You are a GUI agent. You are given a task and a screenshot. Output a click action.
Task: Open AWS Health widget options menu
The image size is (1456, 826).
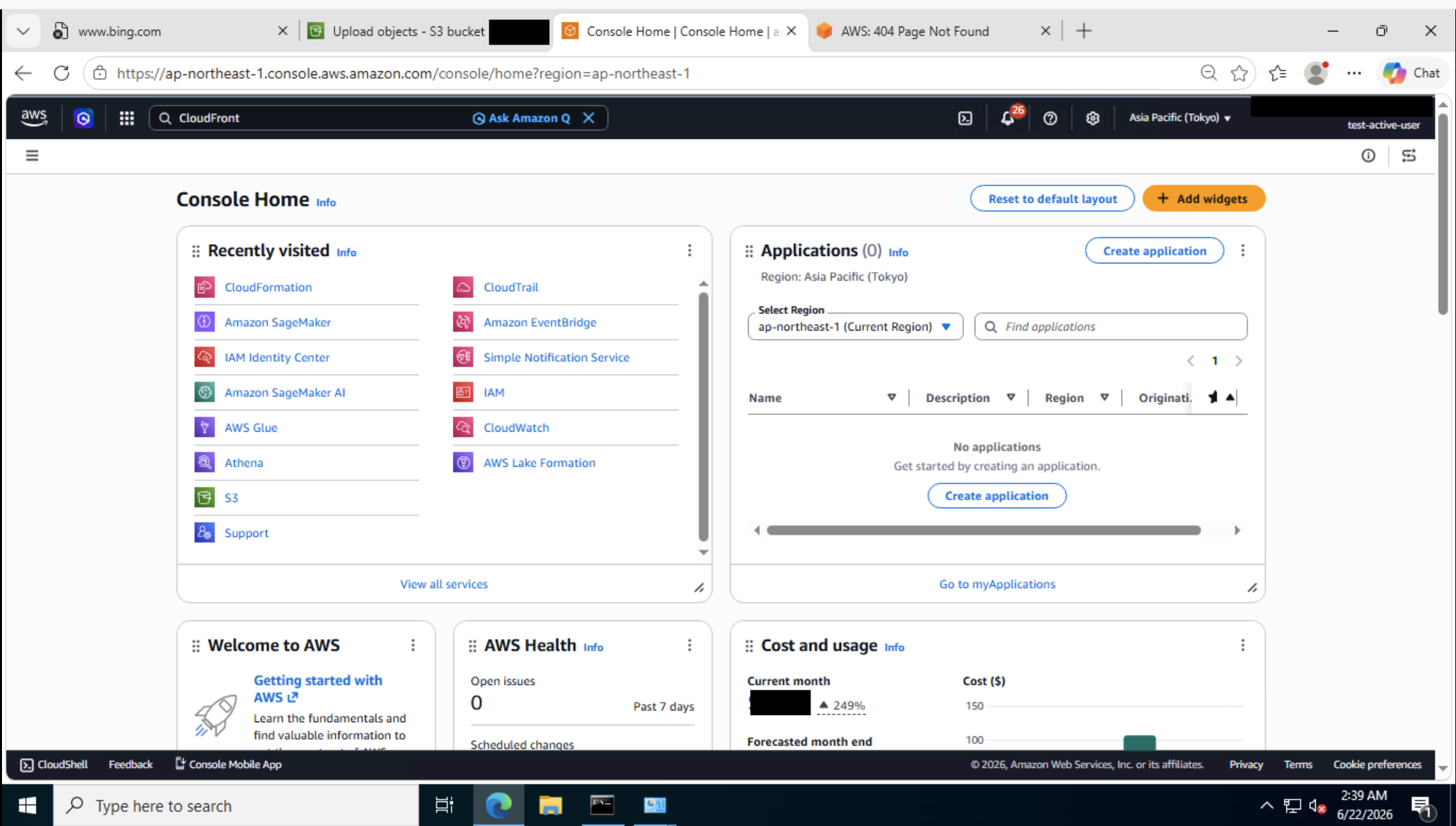pos(689,645)
